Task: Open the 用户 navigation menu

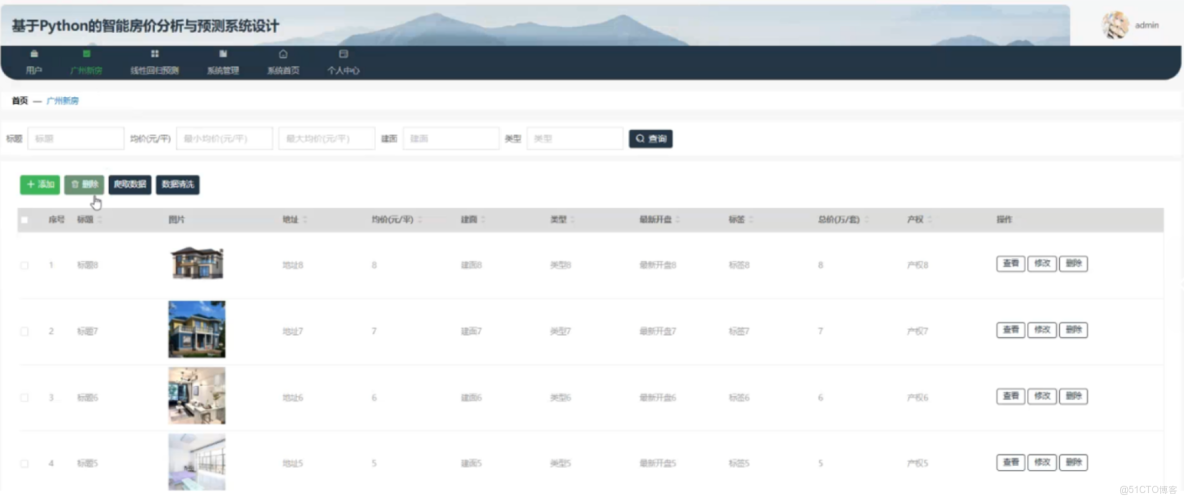Action: pos(33,63)
